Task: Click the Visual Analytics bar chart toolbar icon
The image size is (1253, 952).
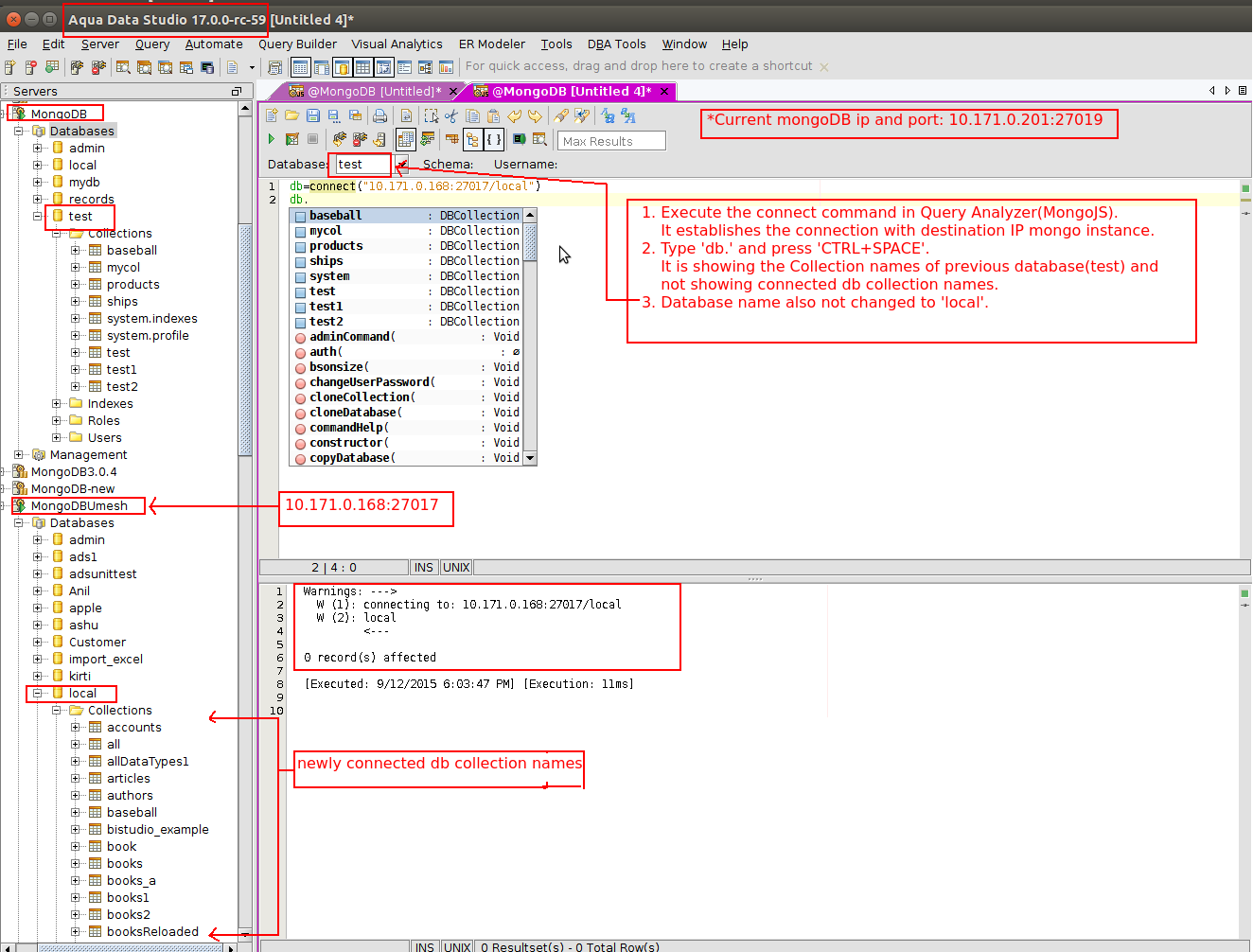Action: pos(446,67)
